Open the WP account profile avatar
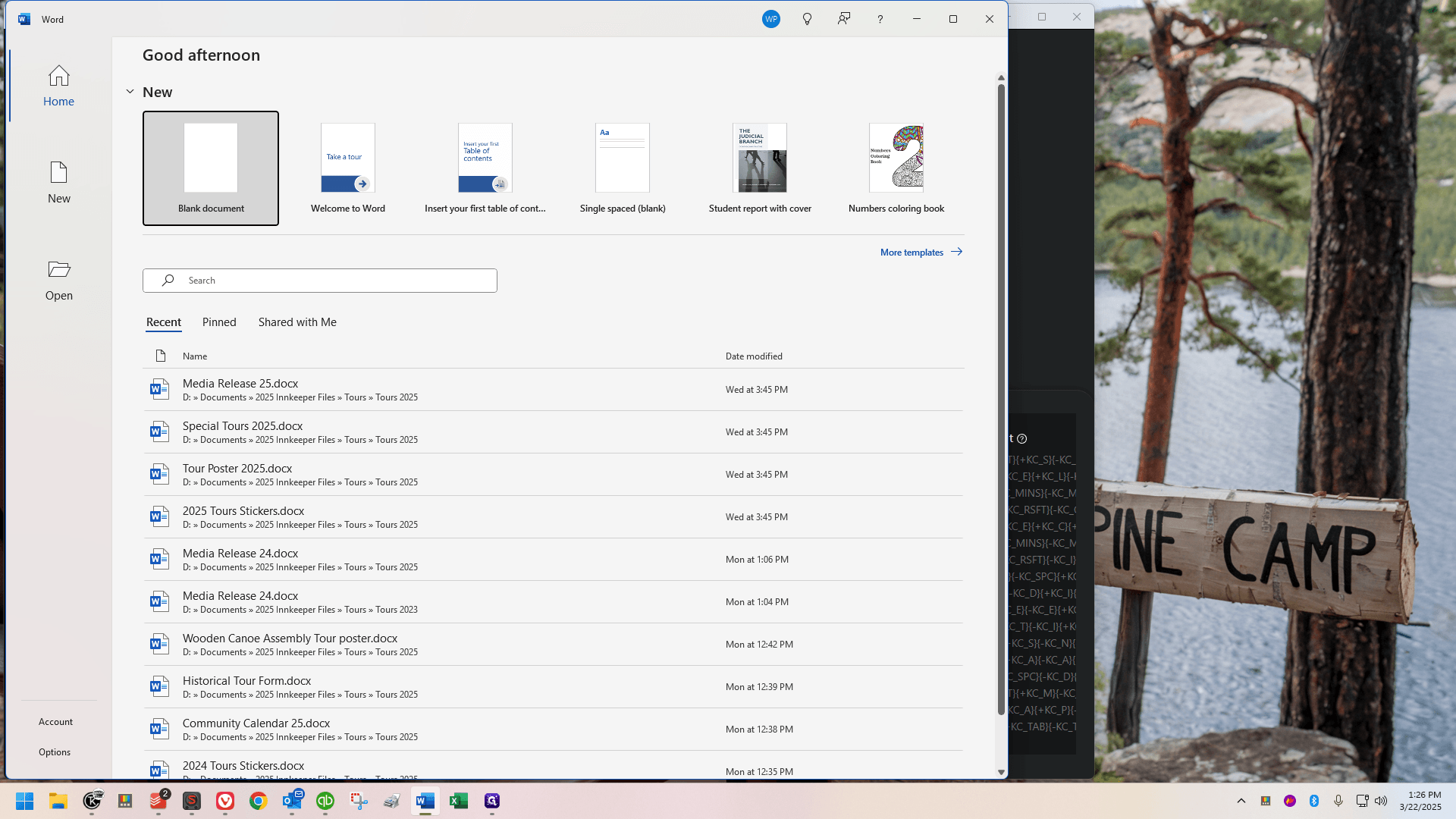 [770, 19]
